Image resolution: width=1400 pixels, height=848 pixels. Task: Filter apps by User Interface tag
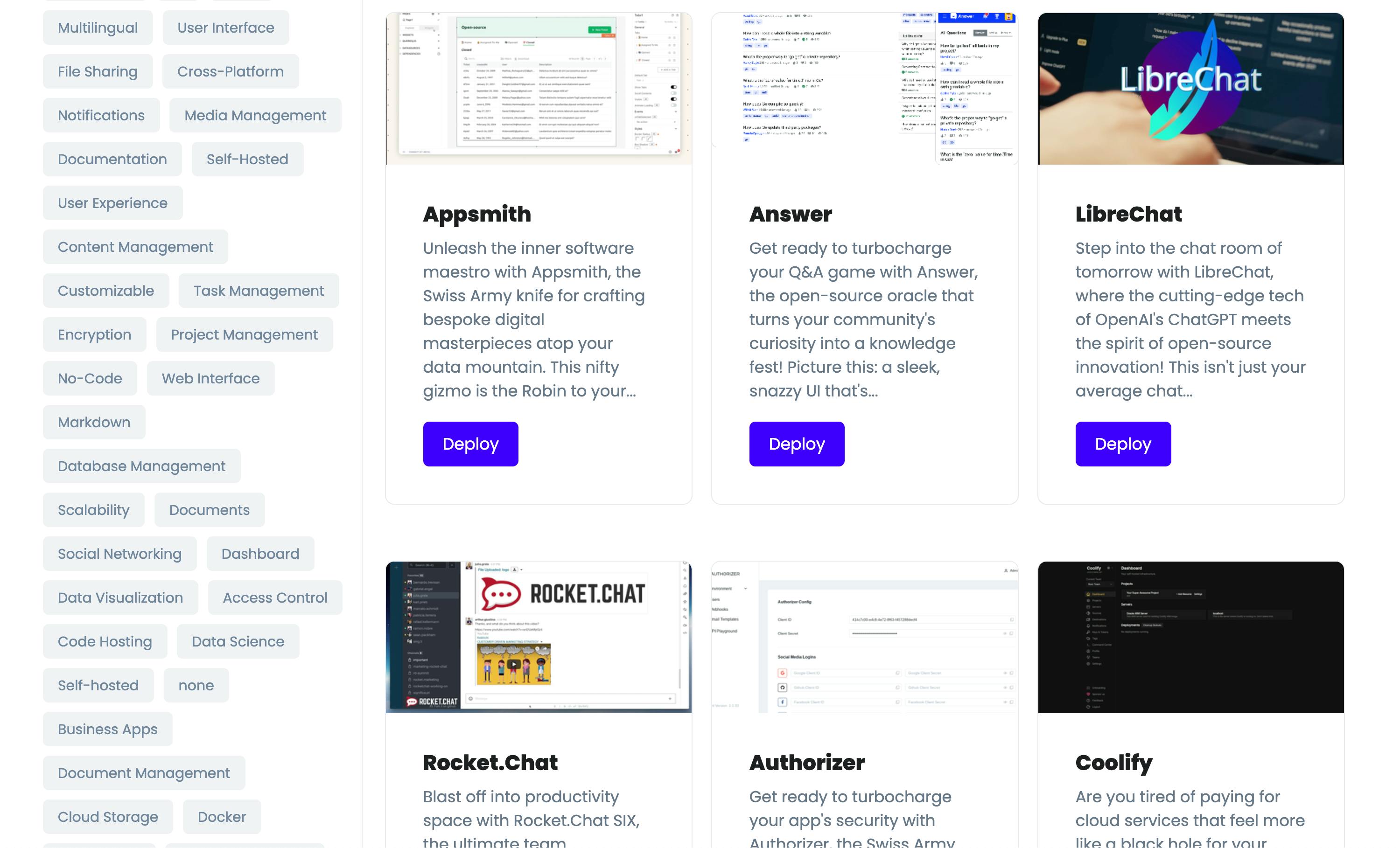click(225, 28)
